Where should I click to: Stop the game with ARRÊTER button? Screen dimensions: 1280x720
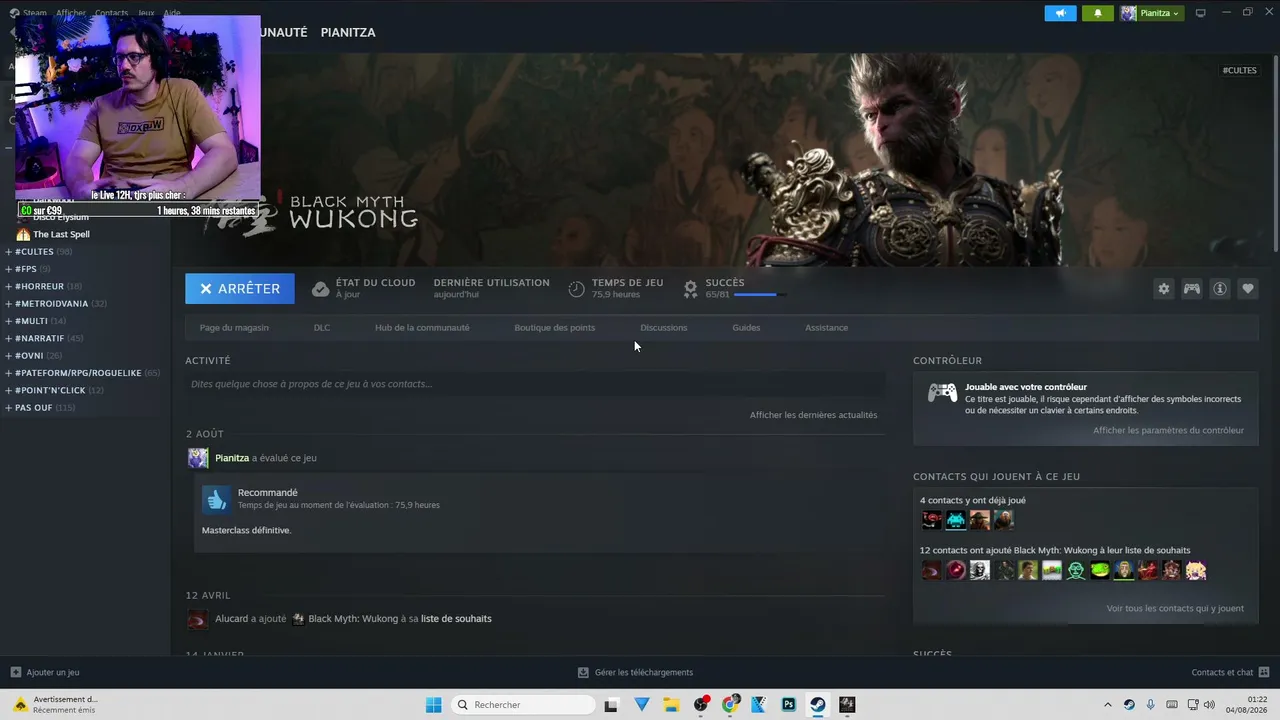240,289
